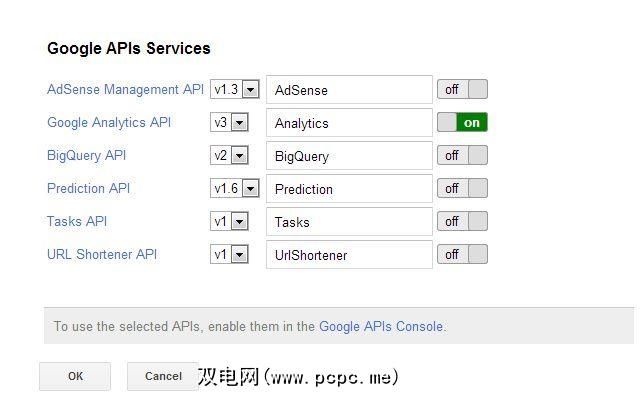Screen dimensions: 640x400
Task: Open the BigQuery API link
Action: point(86,155)
